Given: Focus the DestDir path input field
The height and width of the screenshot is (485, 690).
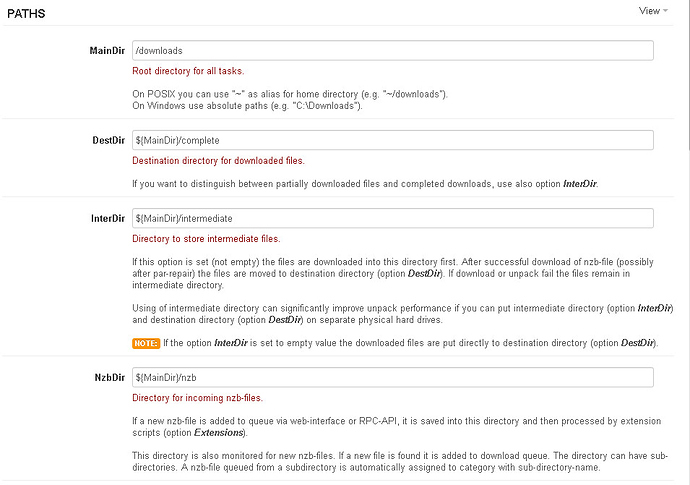Looking at the screenshot, I should tap(392, 141).
